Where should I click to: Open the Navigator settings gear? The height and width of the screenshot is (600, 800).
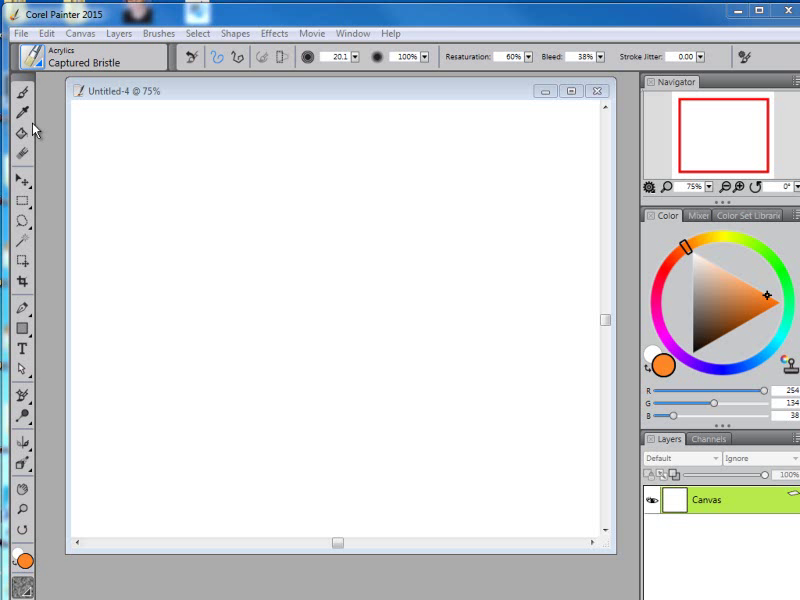point(650,187)
